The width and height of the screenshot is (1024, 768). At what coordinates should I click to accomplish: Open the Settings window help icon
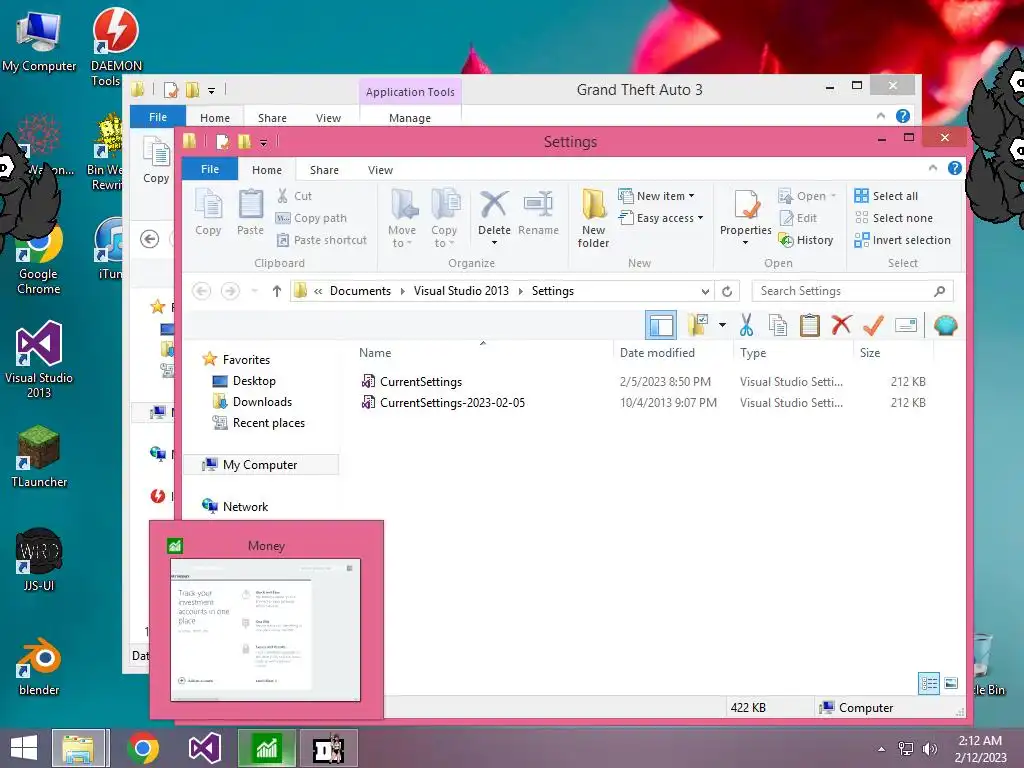click(954, 168)
